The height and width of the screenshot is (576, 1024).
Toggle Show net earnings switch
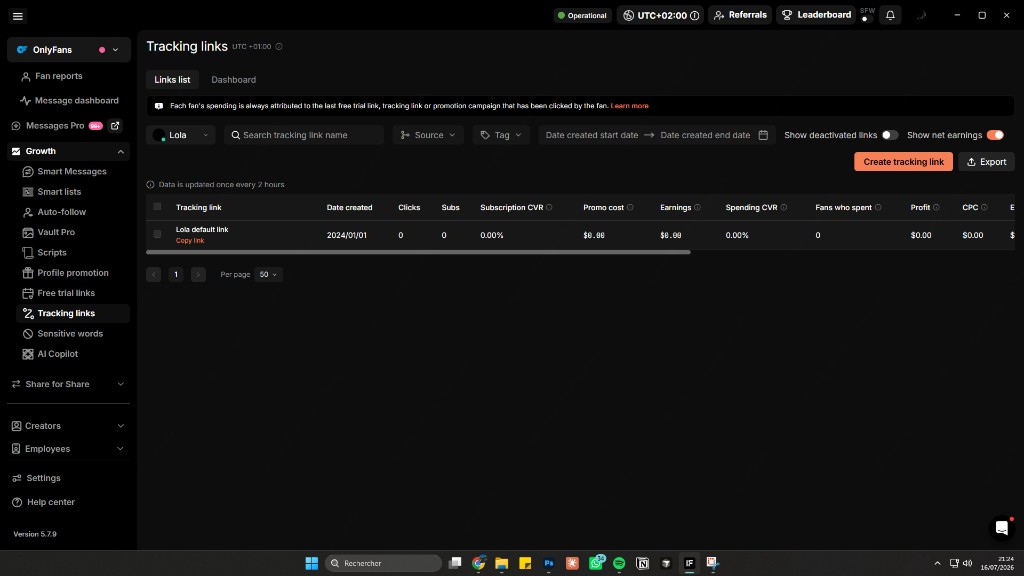[995, 135]
